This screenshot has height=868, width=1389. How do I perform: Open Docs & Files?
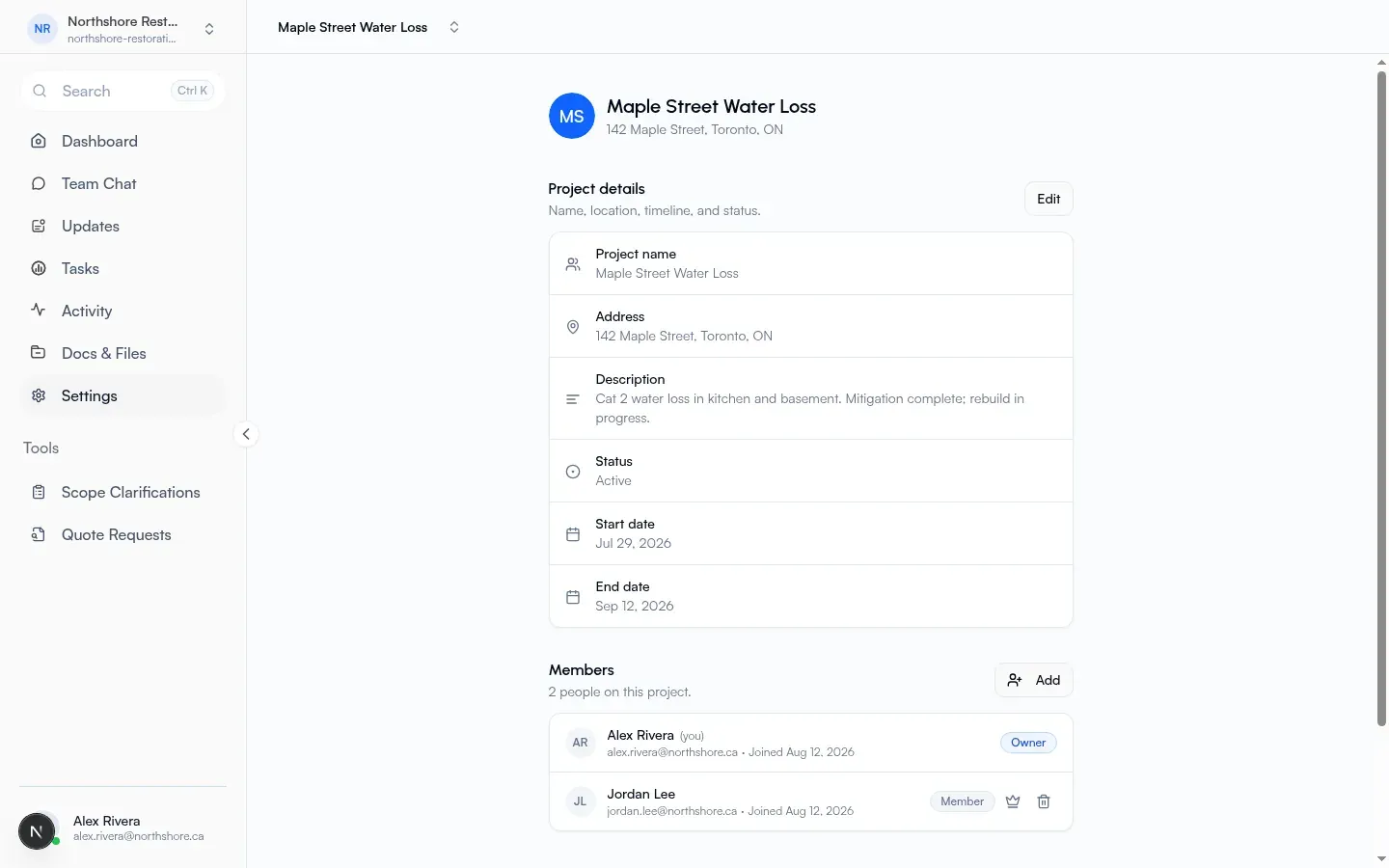coord(123,353)
